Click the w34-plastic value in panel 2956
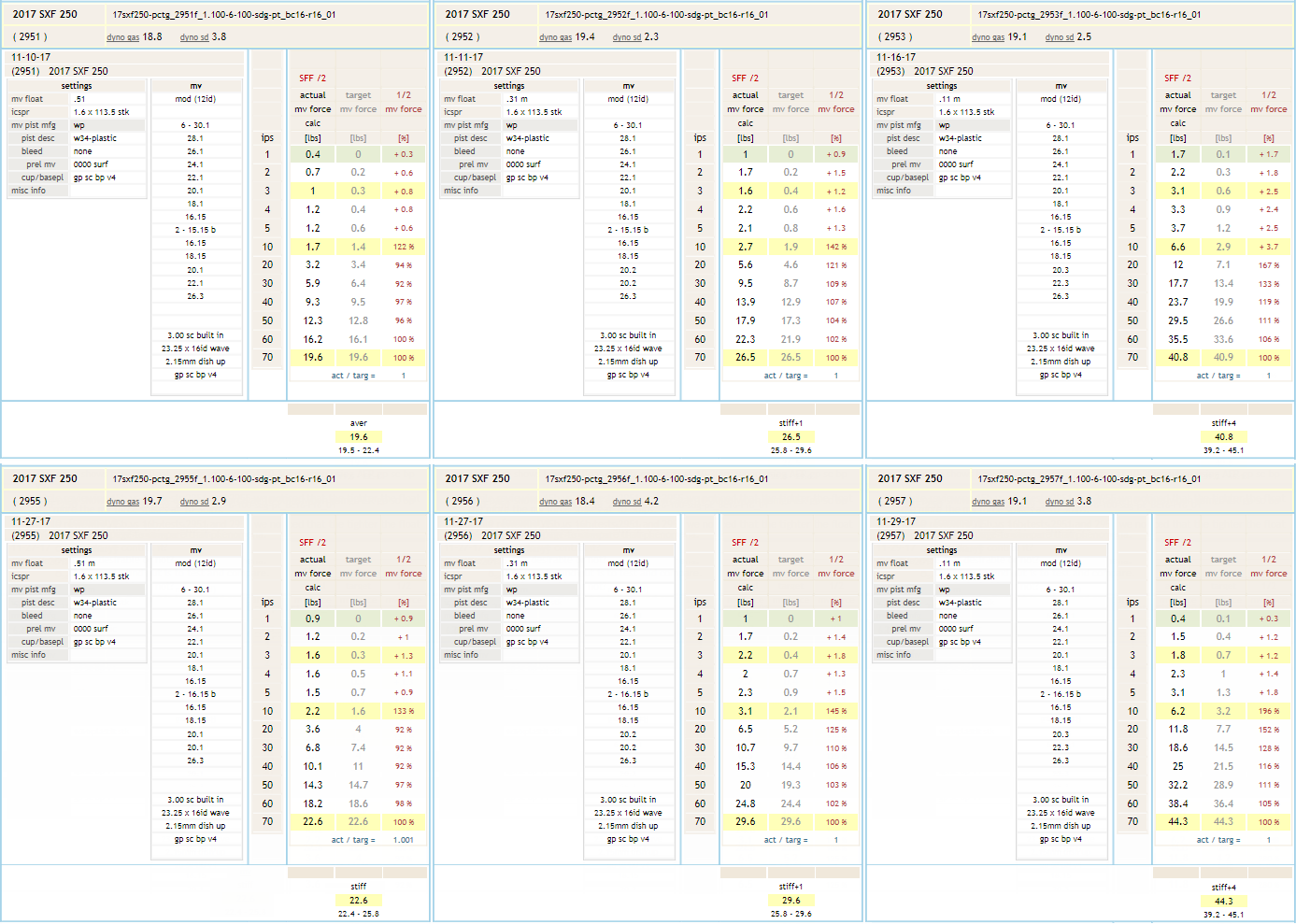The image size is (1296, 924). 528,603
